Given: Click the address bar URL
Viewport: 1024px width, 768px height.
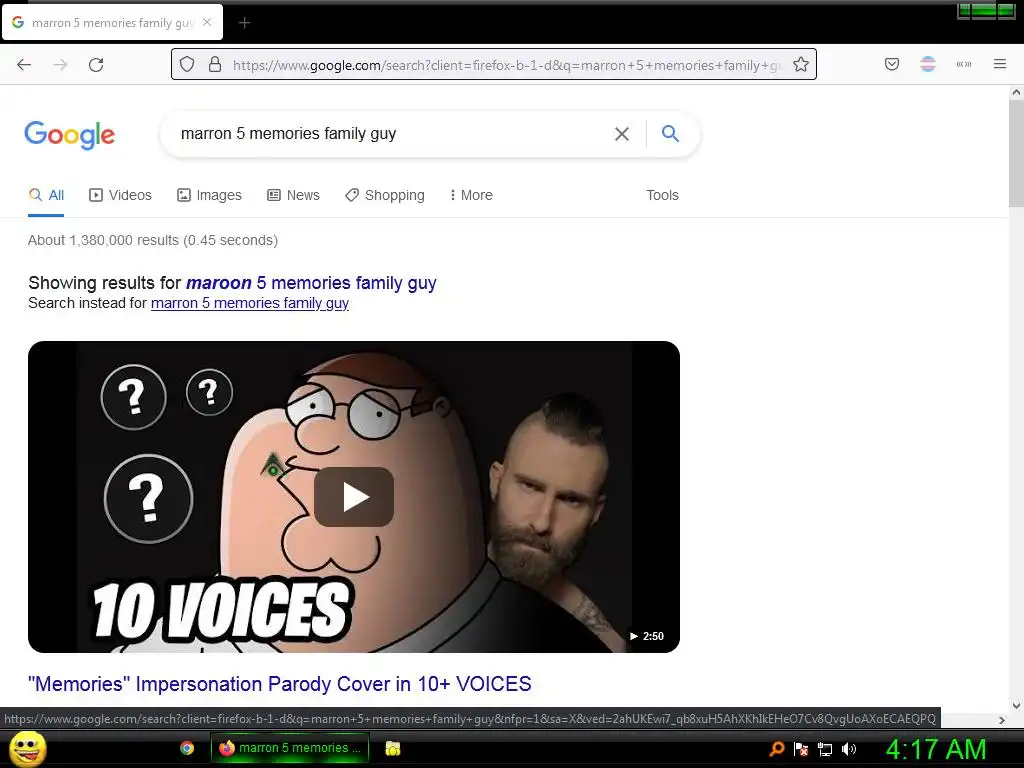Looking at the screenshot, I should pos(506,65).
